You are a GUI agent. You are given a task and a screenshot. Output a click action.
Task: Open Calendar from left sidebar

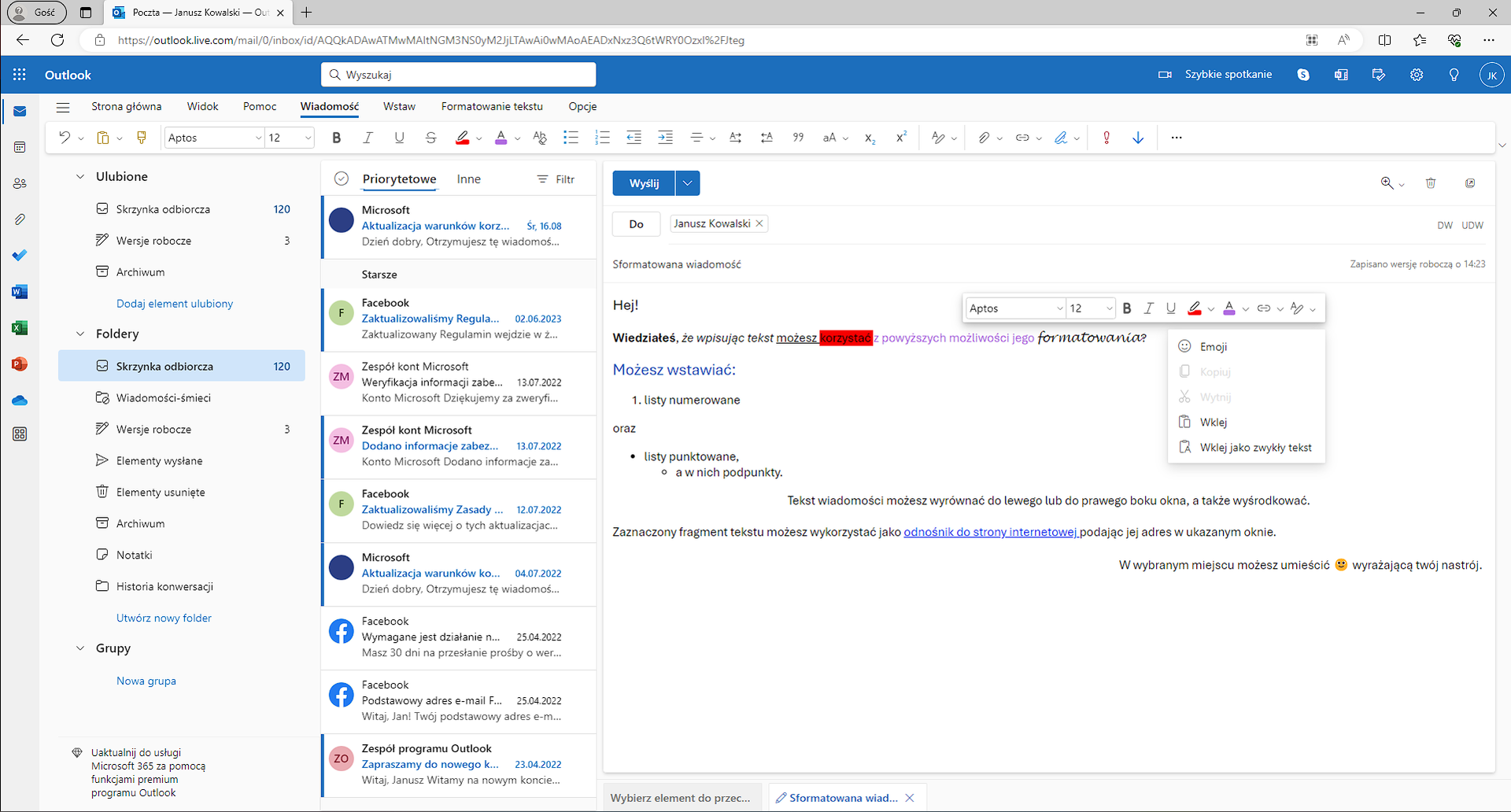click(x=20, y=147)
